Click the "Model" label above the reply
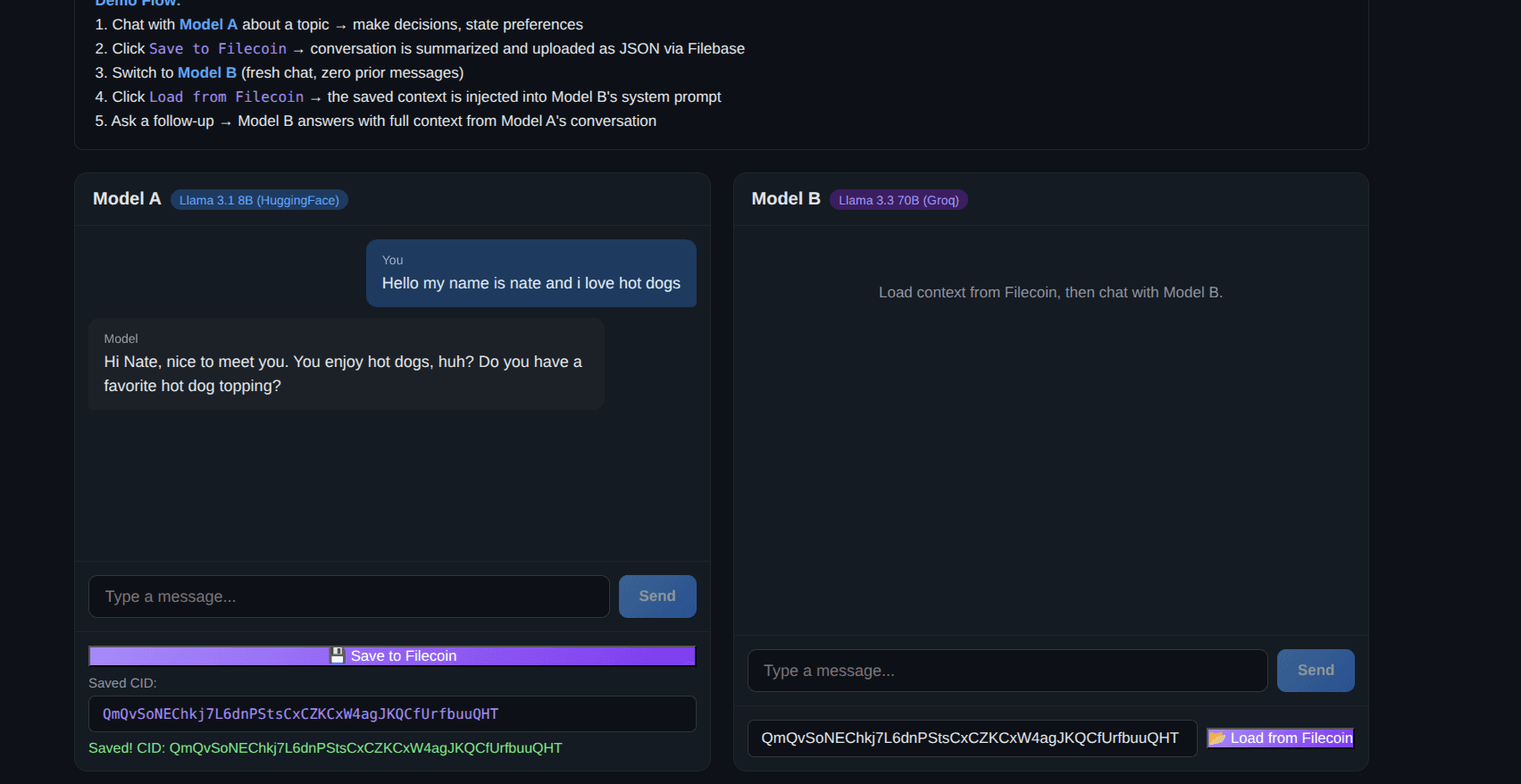Image resolution: width=1521 pixels, height=784 pixels. click(121, 338)
